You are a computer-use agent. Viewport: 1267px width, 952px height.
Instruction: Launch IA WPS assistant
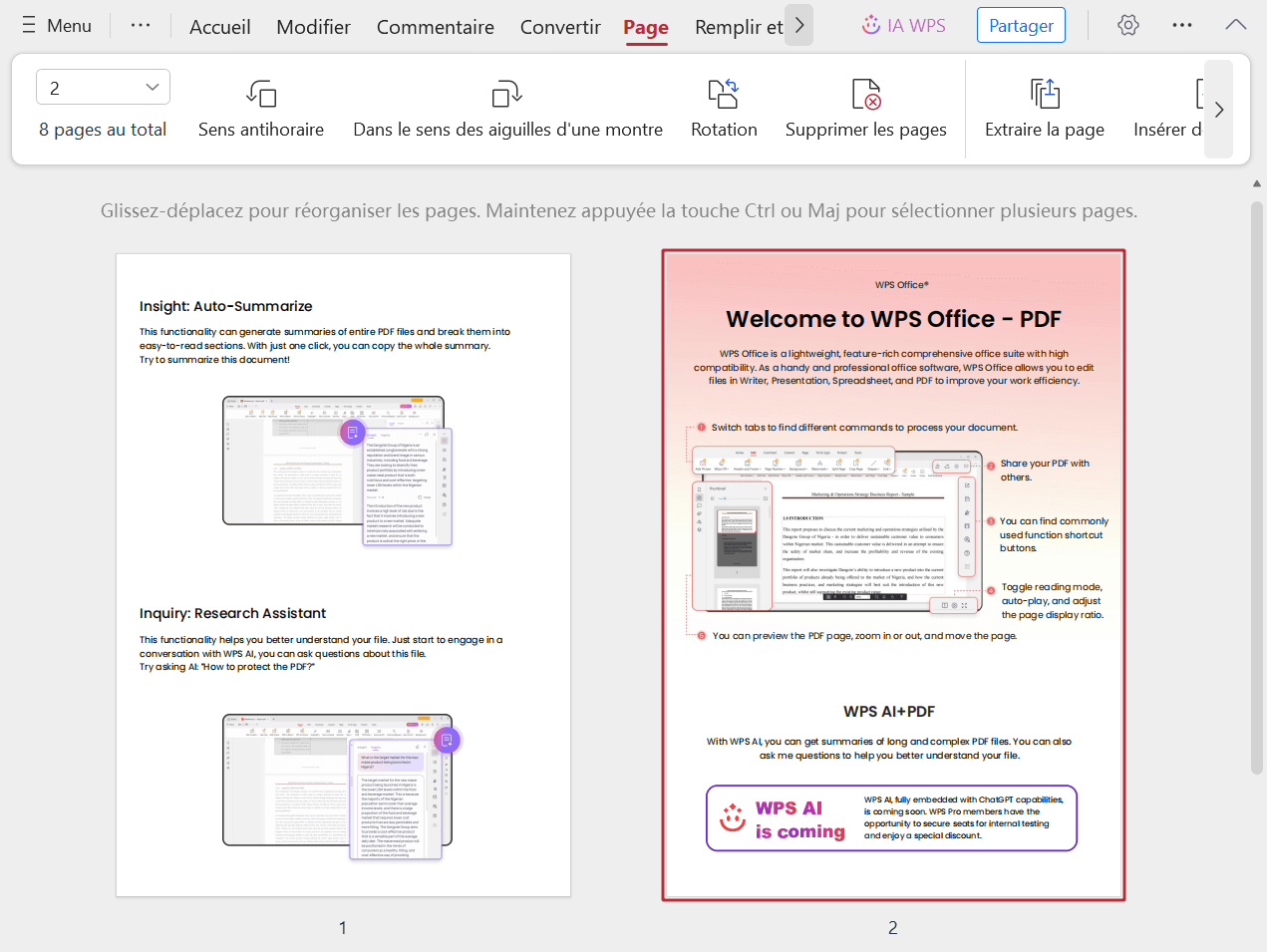click(x=903, y=25)
